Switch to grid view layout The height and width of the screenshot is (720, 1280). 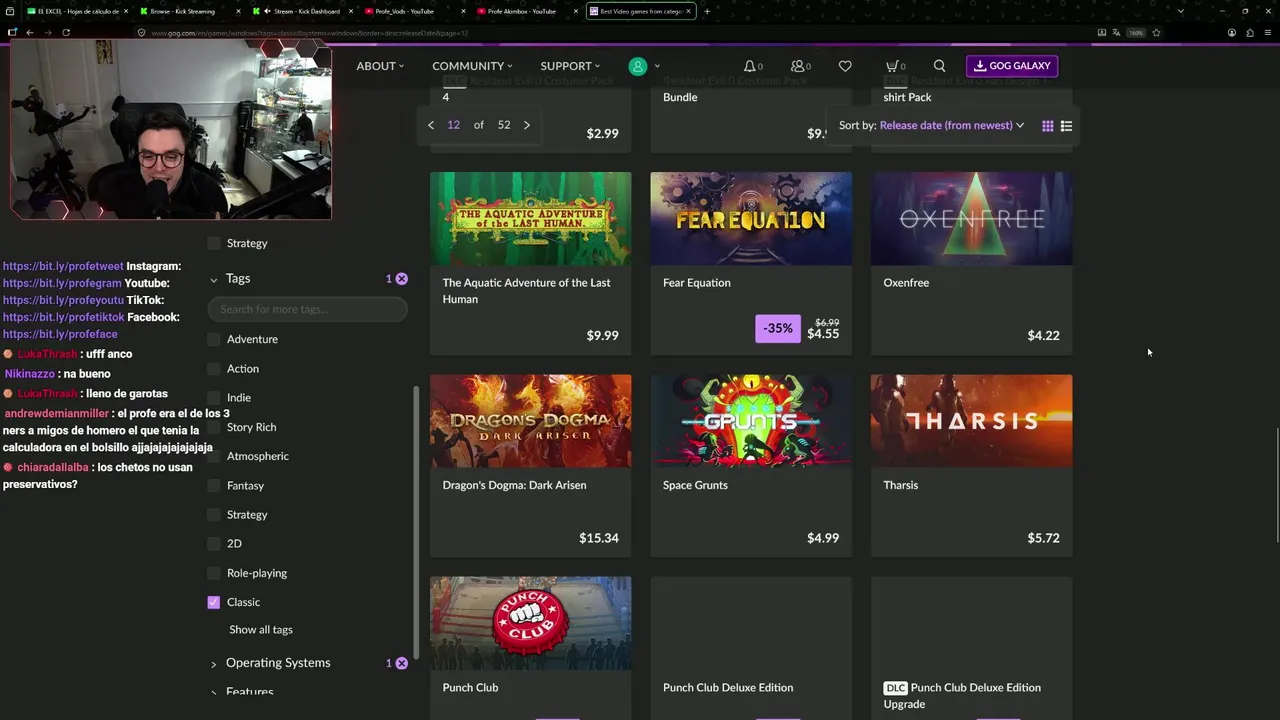(x=1048, y=126)
